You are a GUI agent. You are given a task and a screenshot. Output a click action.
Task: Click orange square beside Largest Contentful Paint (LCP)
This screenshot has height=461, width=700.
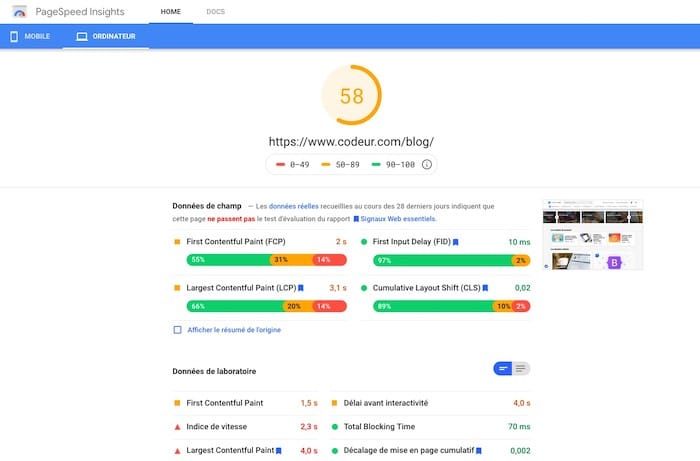point(177,288)
